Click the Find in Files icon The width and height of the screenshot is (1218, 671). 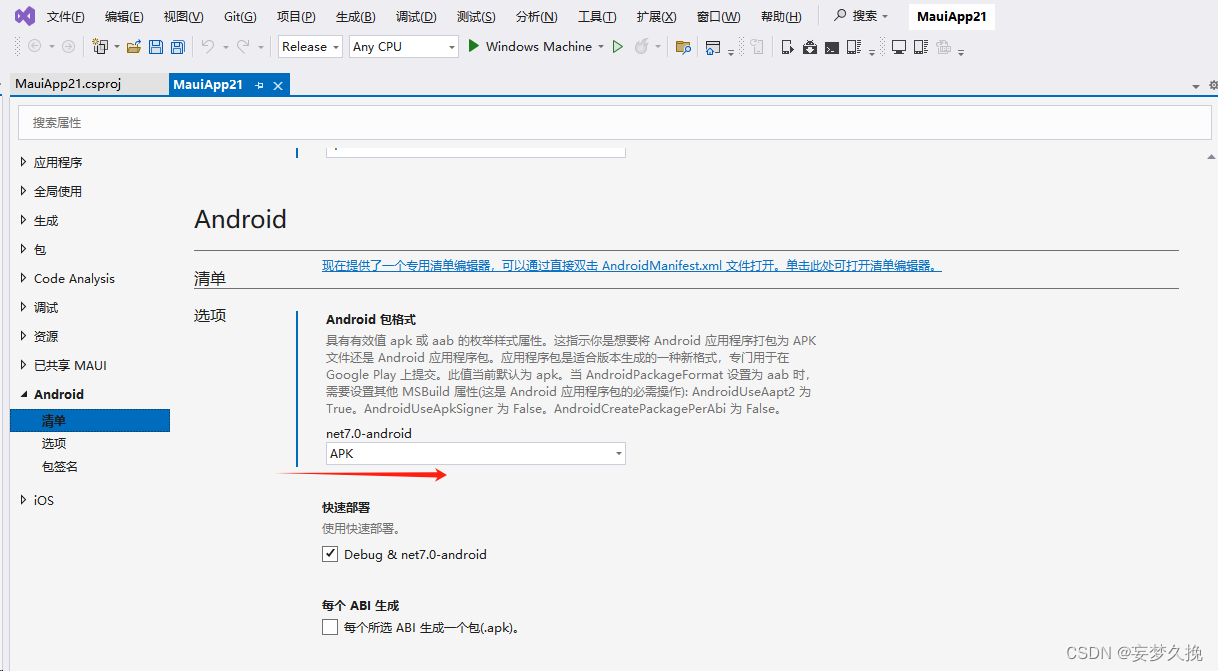(682, 46)
